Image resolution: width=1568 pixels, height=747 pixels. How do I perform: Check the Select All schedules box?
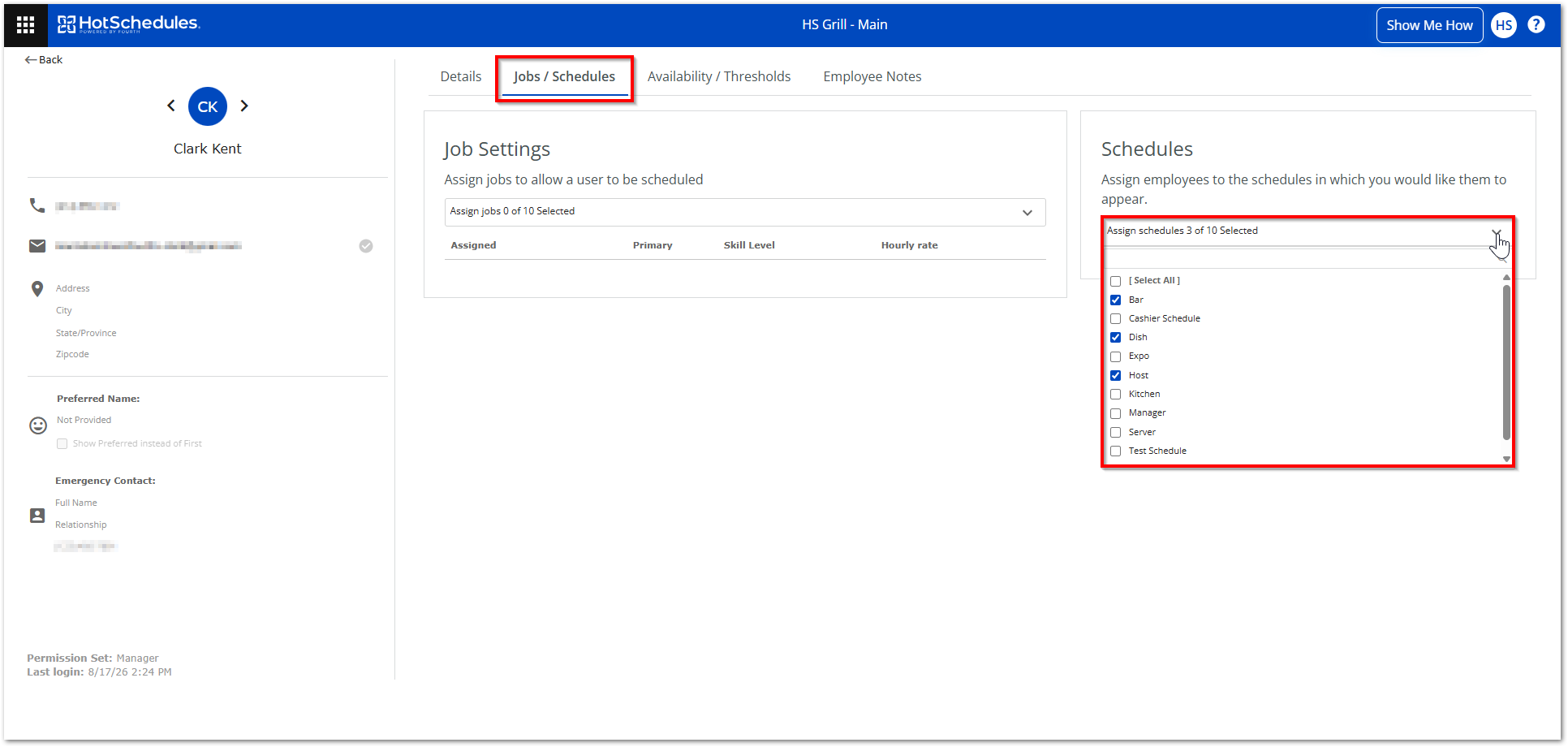pos(1116,281)
